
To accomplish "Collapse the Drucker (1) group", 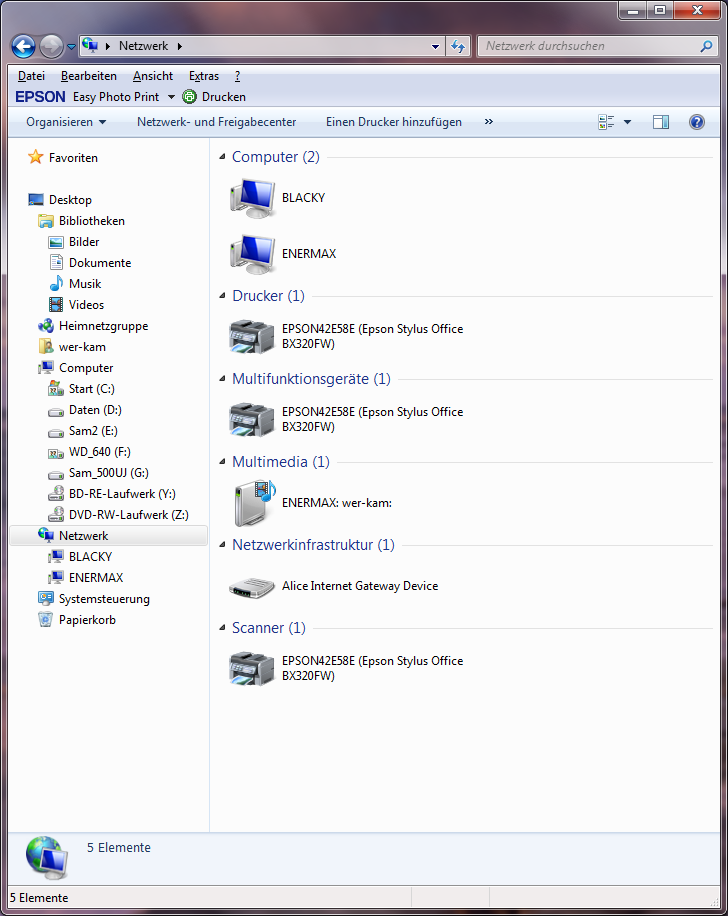I will (x=222, y=296).
